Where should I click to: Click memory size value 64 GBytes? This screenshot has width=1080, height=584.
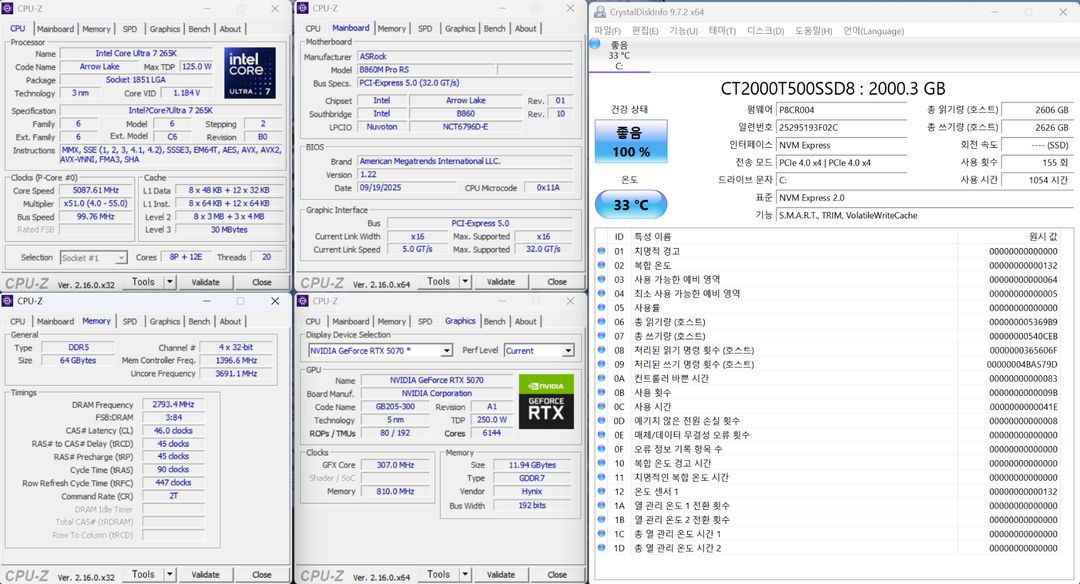click(78, 360)
